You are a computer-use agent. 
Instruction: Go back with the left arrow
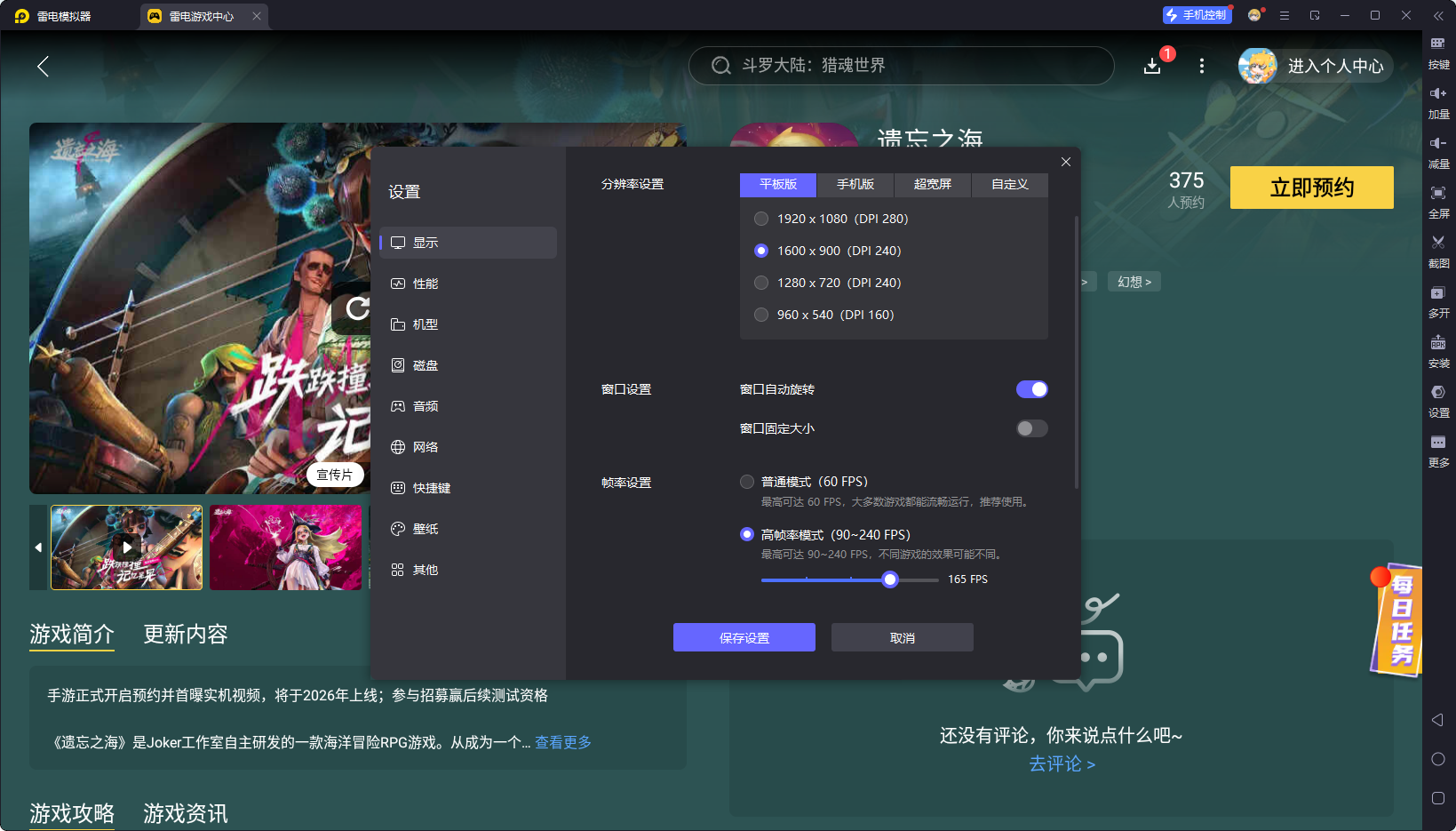coord(43,66)
